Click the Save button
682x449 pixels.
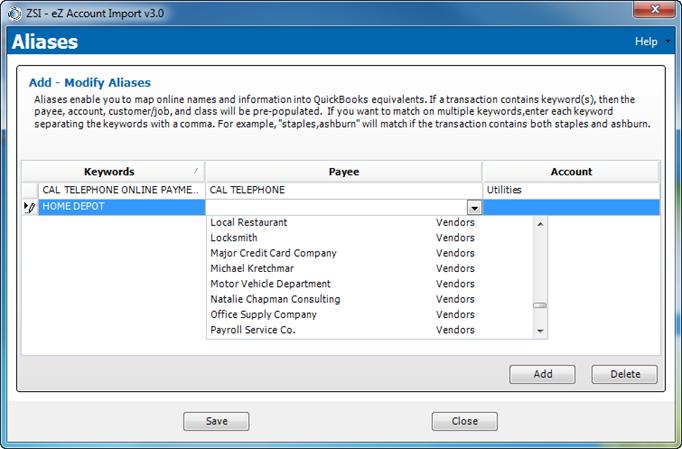(216, 421)
